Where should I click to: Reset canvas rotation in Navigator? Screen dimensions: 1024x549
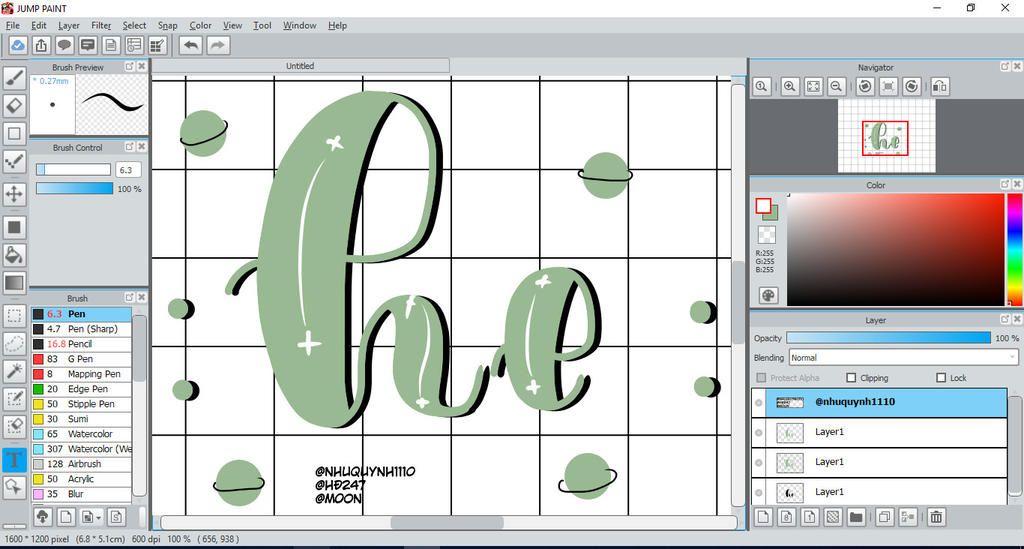tap(888, 86)
